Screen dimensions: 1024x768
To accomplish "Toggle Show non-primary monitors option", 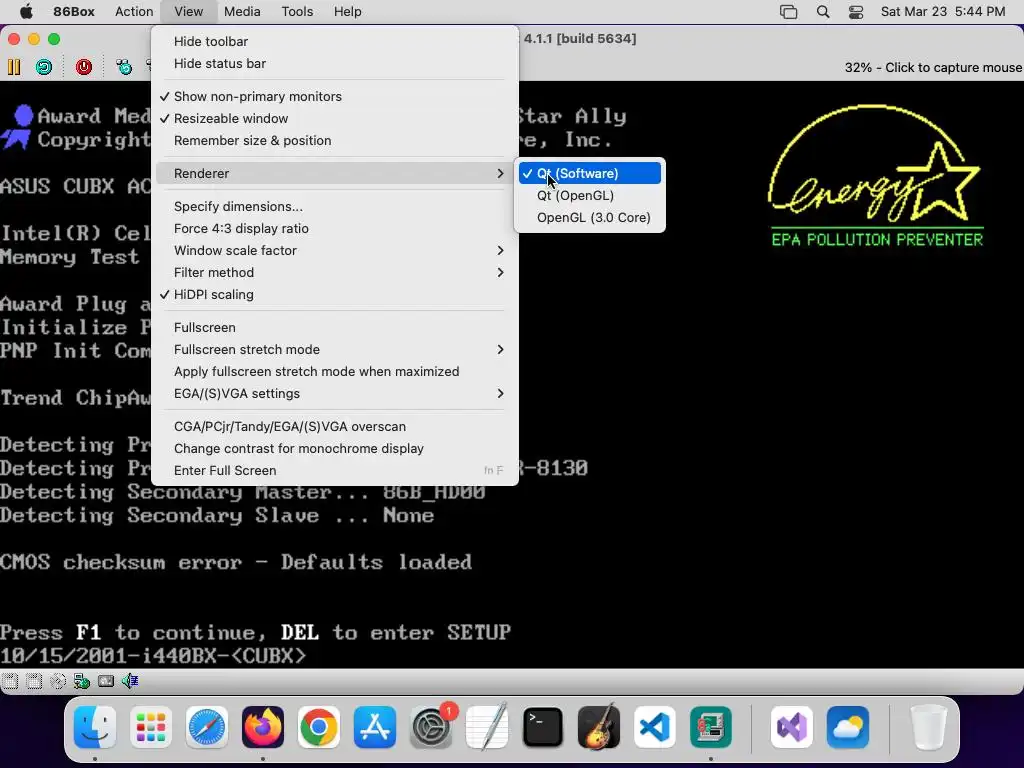I will (x=335, y=97).
